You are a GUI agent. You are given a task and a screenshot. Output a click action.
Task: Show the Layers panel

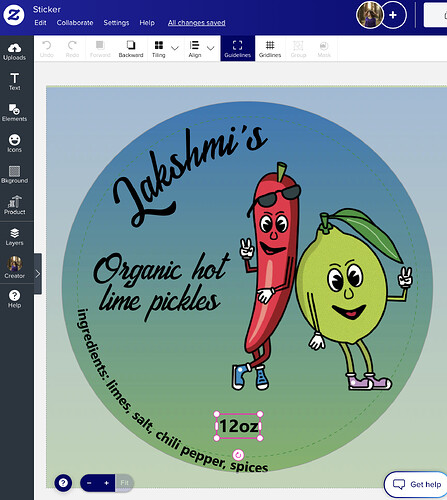(x=14, y=237)
